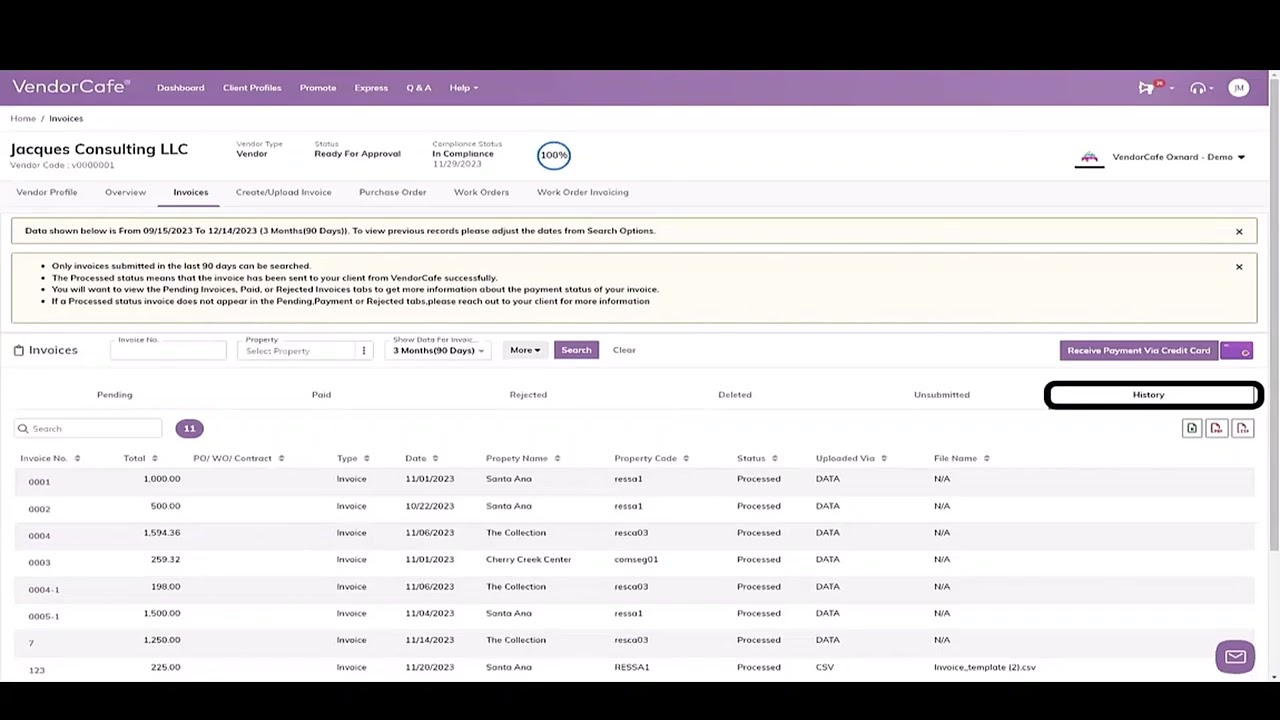Open the Q & A menu
Image resolution: width=1280 pixels, height=720 pixels.
pos(419,88)
